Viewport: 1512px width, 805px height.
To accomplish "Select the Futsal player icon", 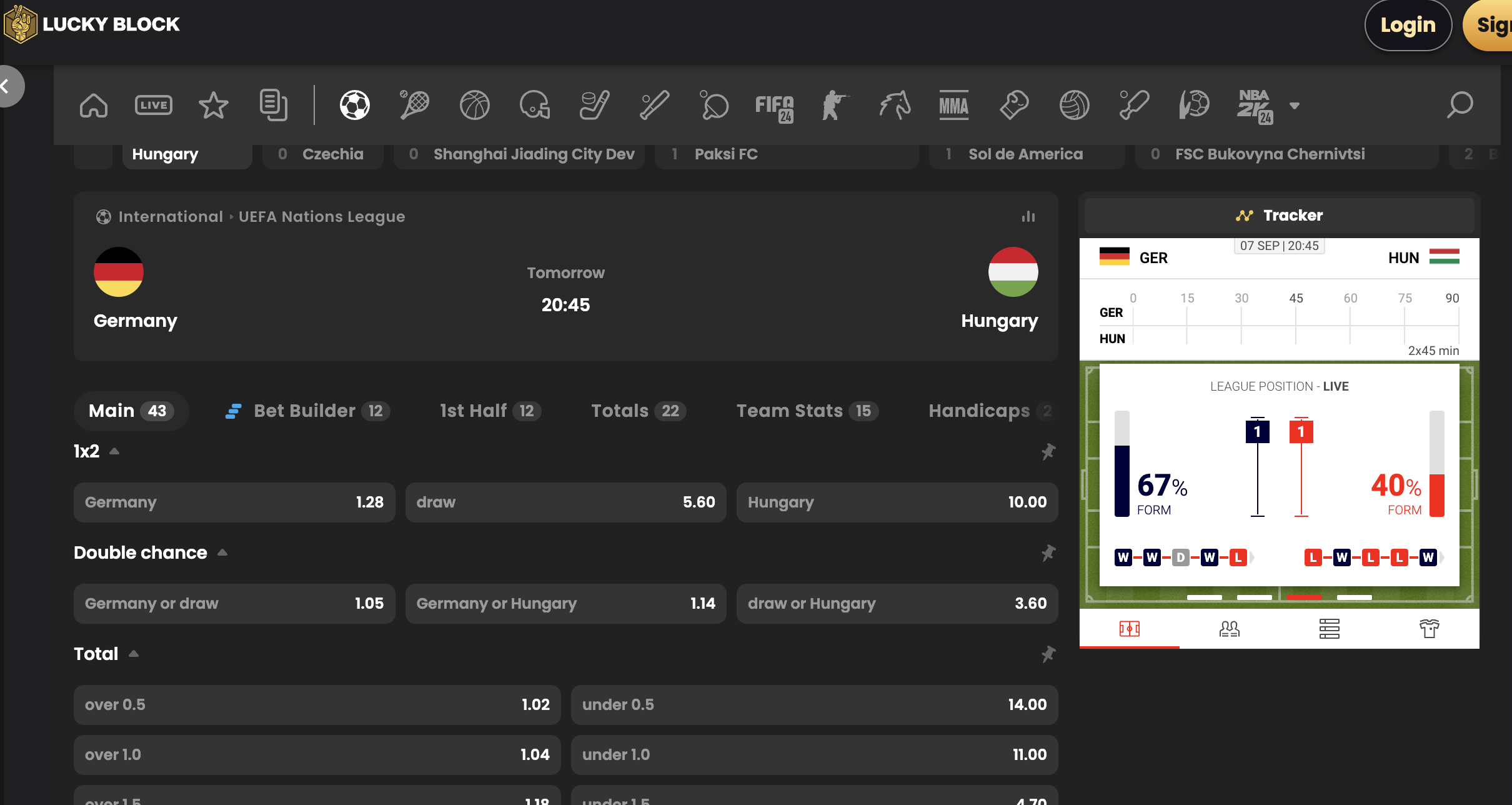I will (1194, 105).
